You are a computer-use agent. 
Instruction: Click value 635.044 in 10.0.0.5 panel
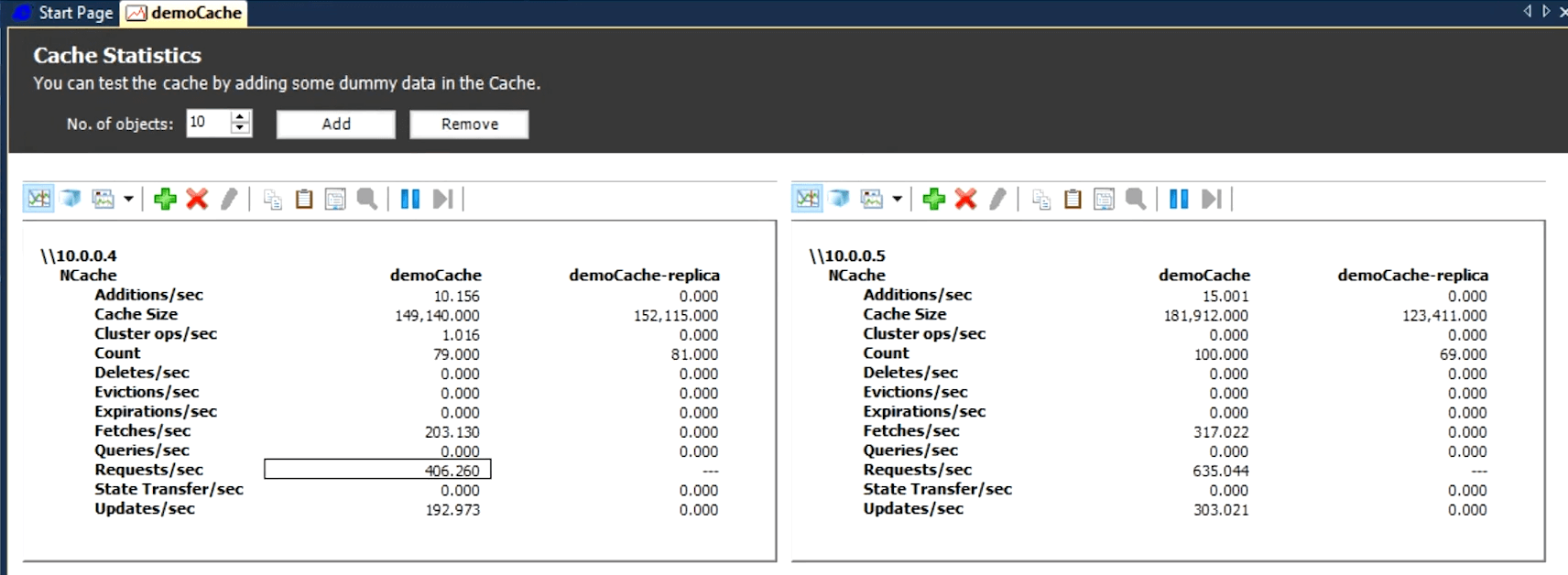1221,471
